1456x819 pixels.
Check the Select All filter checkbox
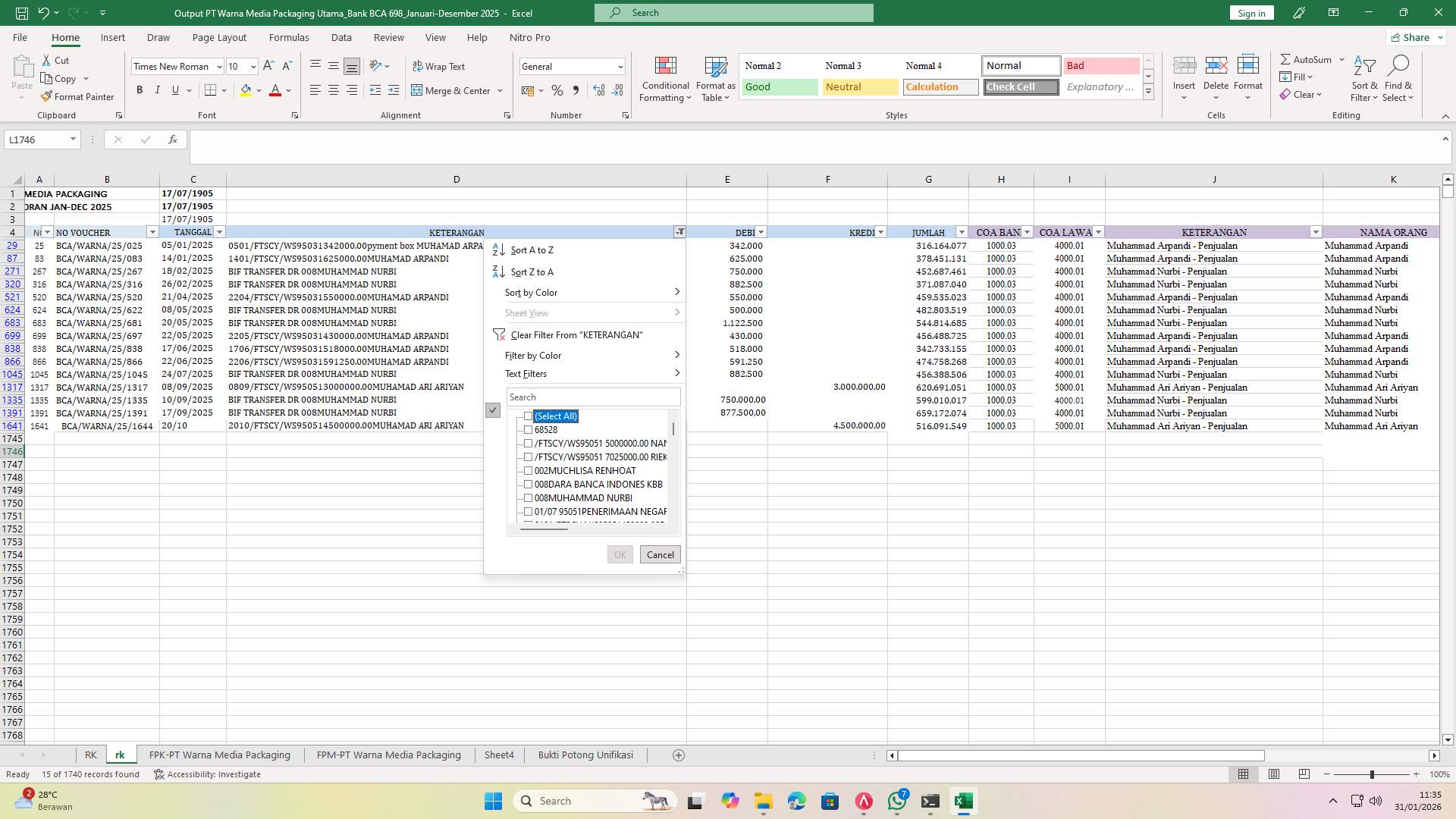click(x=529, y=416)
